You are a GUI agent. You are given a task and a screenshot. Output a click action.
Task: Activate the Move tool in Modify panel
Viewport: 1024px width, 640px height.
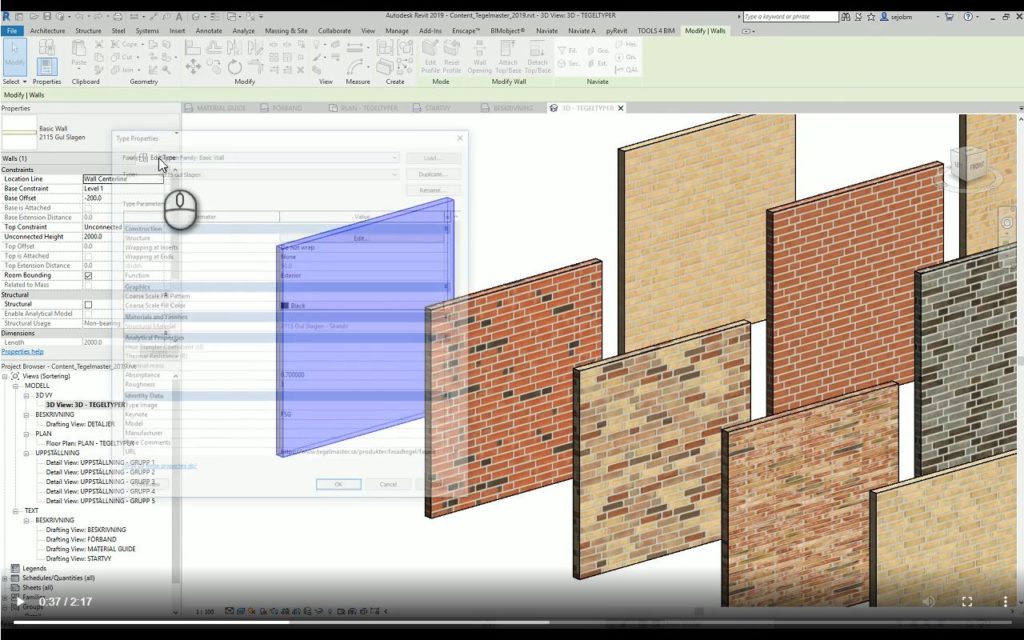click(x=193, y=67)
